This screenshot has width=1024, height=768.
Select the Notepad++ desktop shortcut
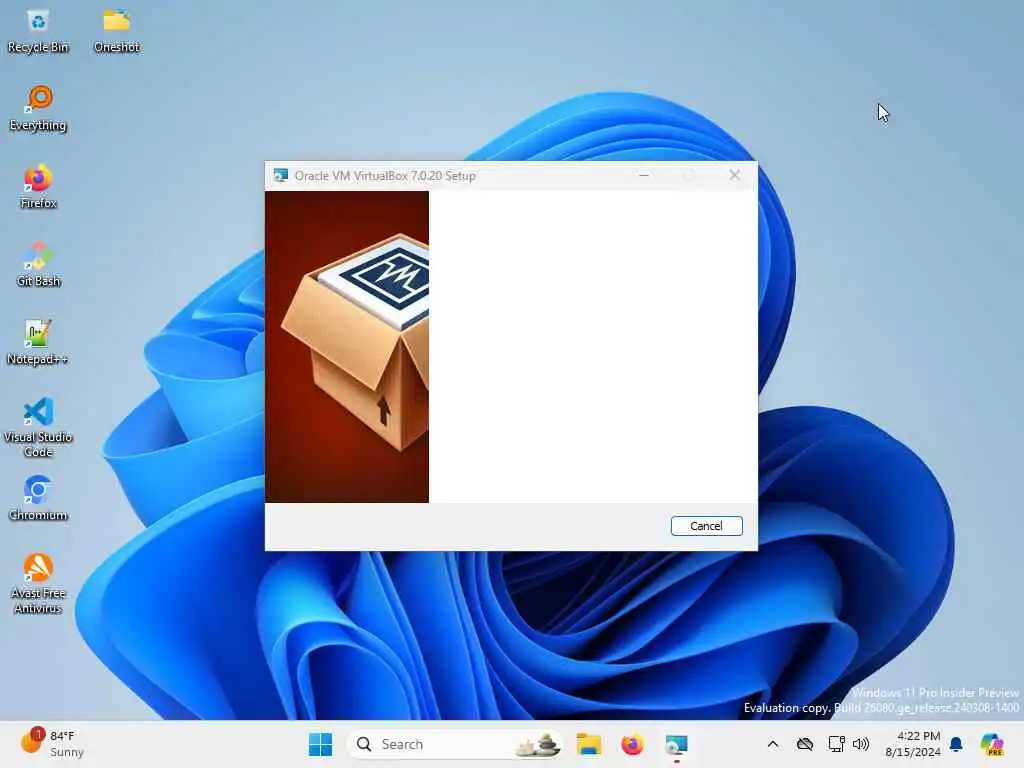coord(38,343)
